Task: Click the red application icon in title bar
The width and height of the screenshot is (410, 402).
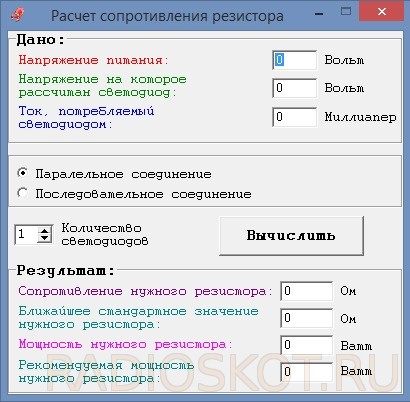Action: pyautogui.click(x=17, y=15)
